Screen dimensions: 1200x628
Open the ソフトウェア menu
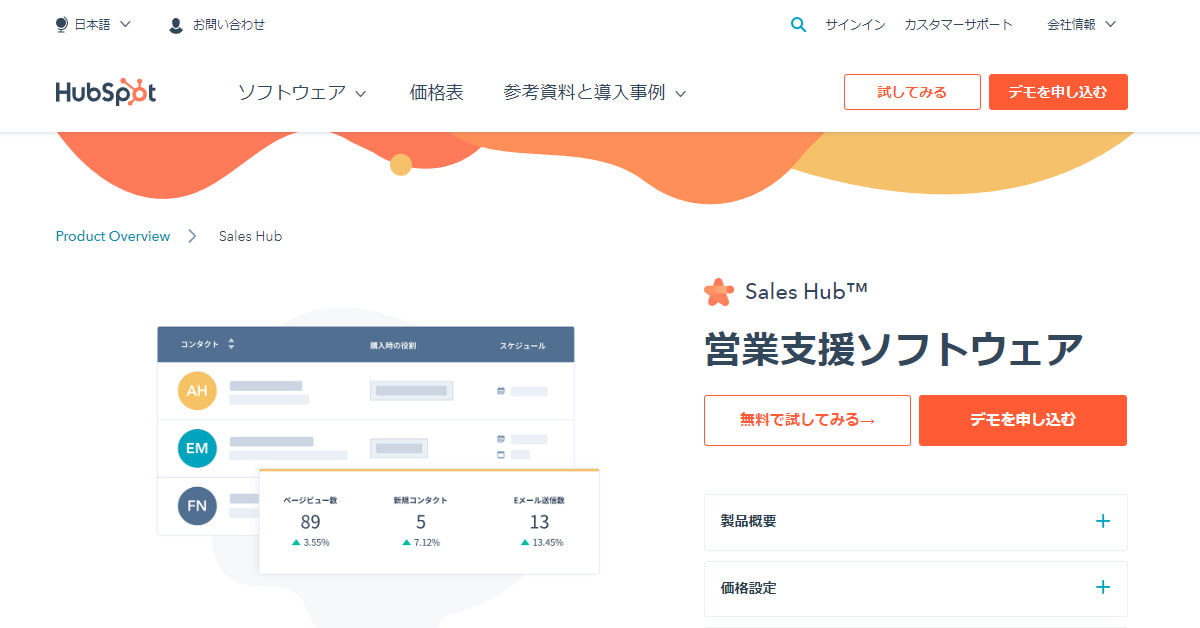tap(302, 93)
